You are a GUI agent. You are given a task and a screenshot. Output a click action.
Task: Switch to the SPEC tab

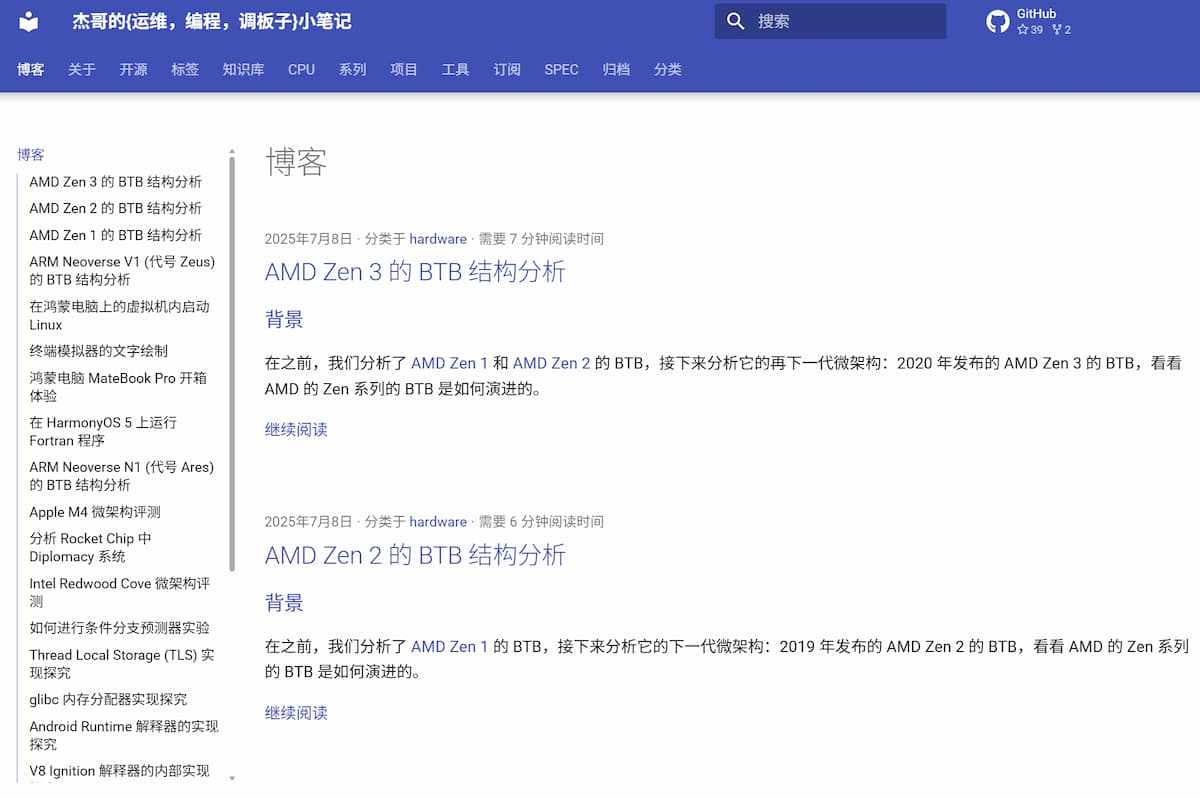pyautogui.click(x=561, y=70)
